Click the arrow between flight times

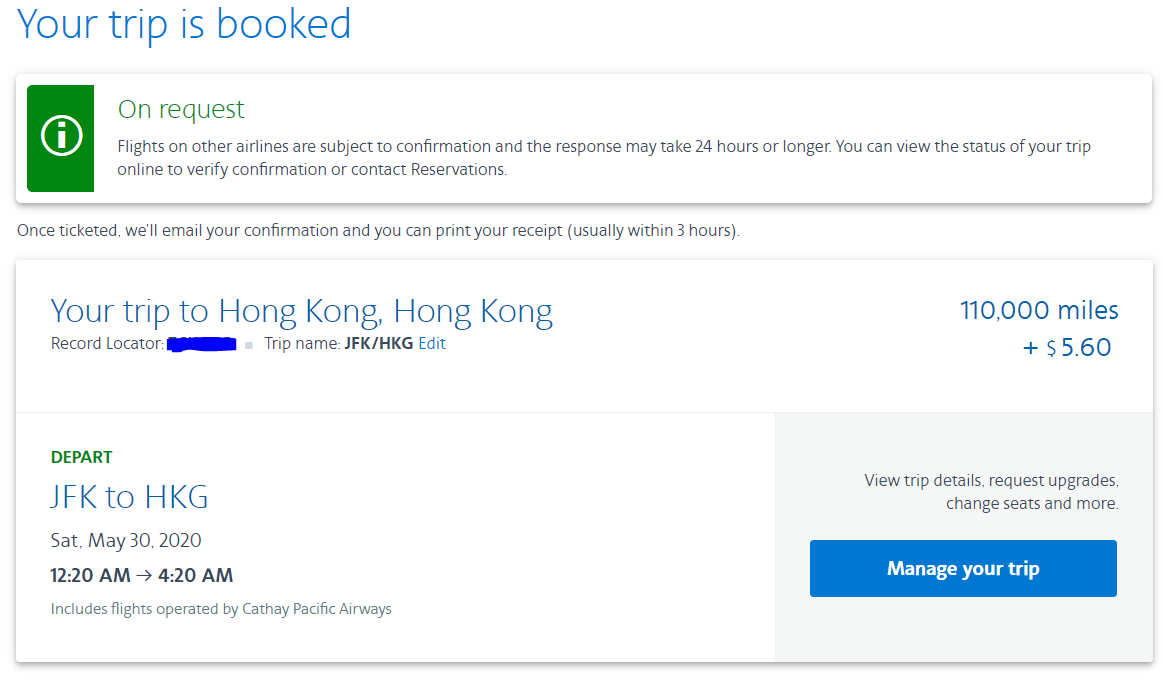[144, 576]
